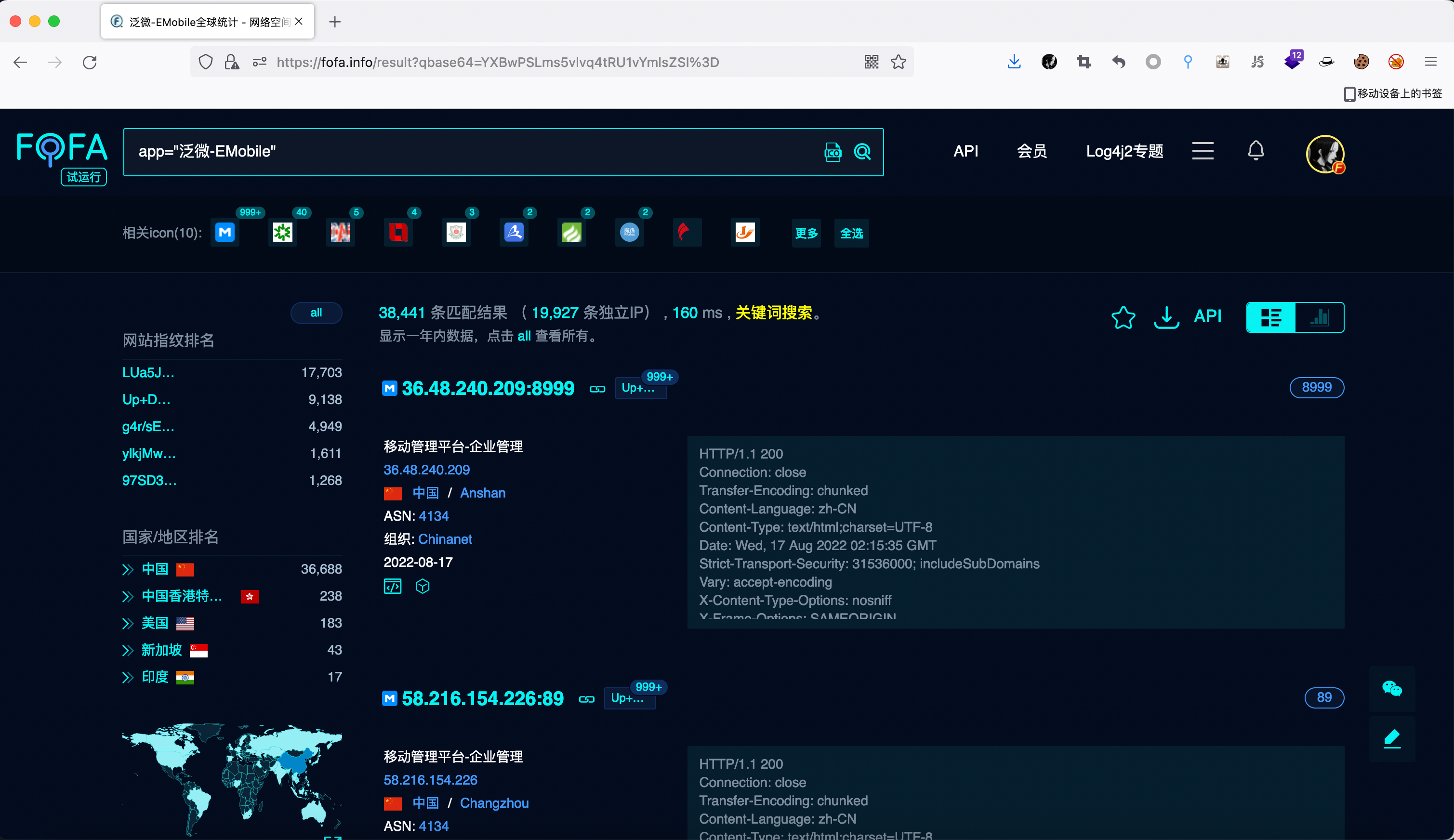The image size is (1454, 840).
Task: Open the cube product icon for 36.48.240.209
Action: (x=423, y=586)
